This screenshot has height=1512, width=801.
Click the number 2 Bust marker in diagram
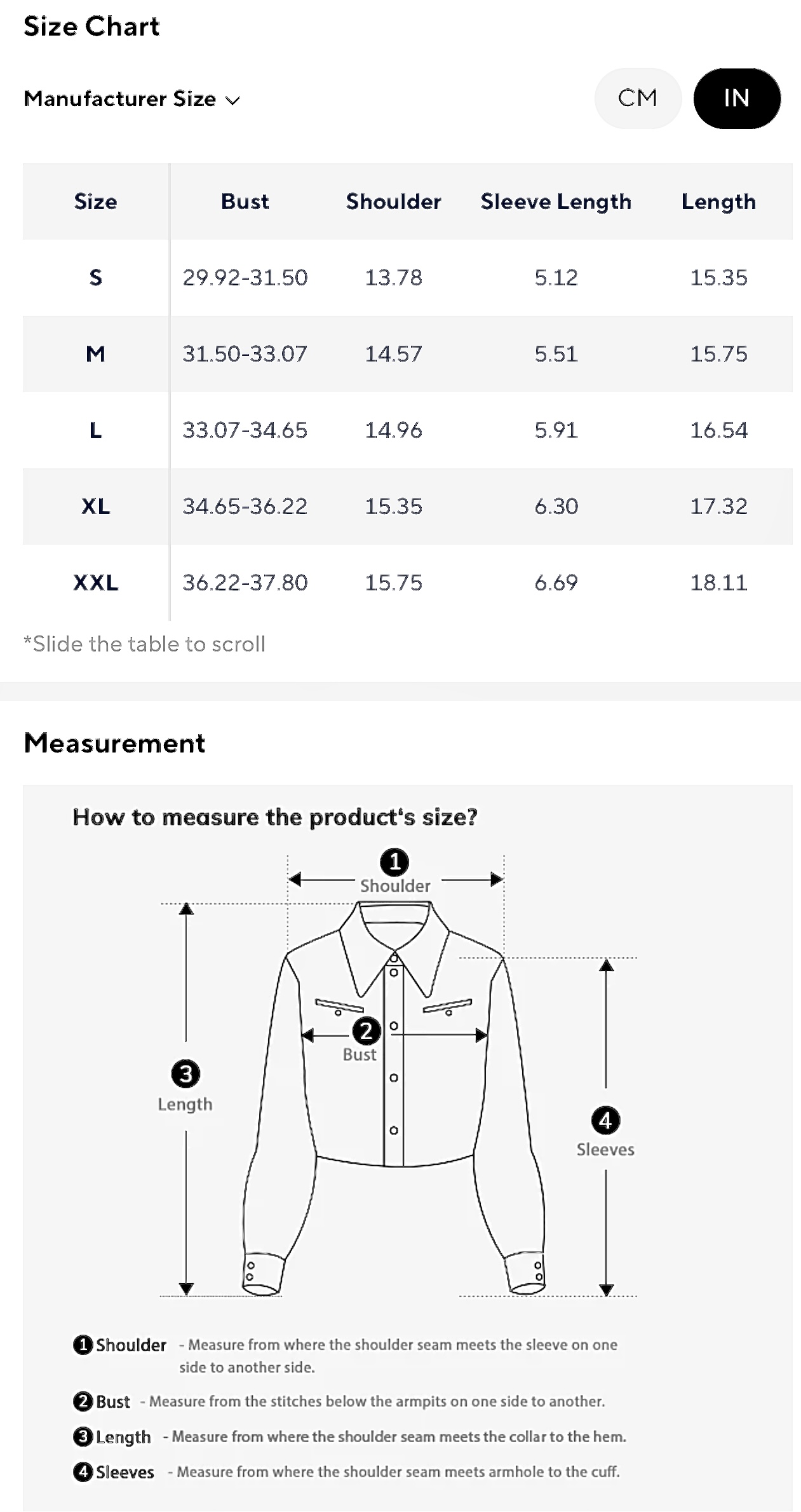367,1030
